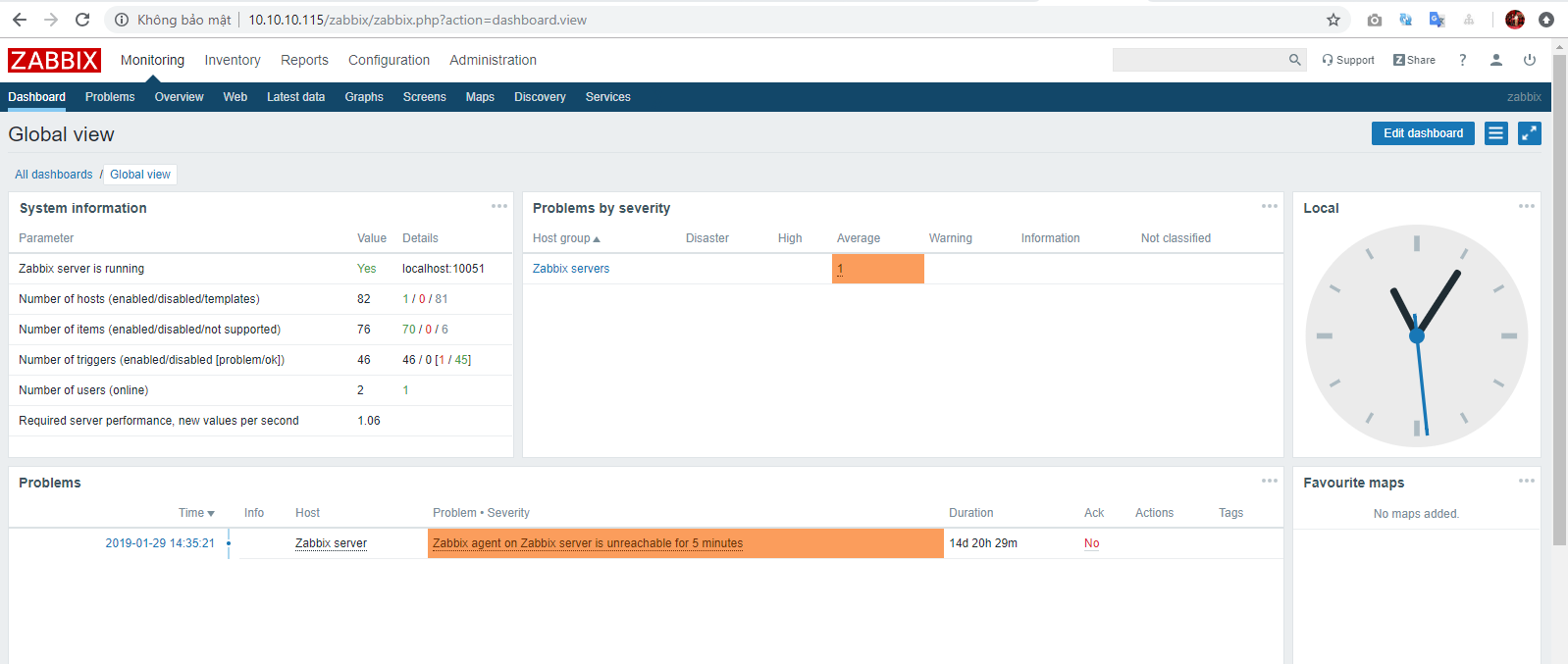The height and width of the screenshot is (664, 1568).
Task: Click the search magnifier icon
Action: click(x=1295, y=60)
